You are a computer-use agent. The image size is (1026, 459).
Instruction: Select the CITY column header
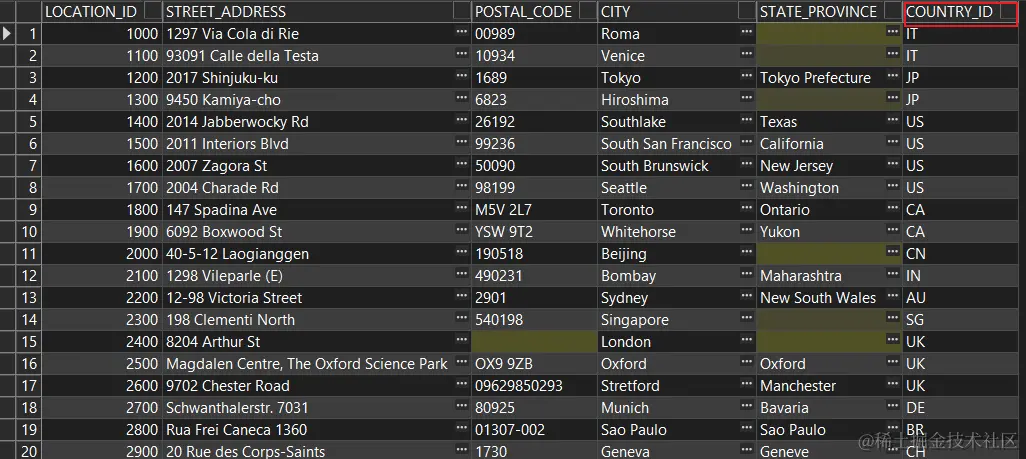pos(677,11)
